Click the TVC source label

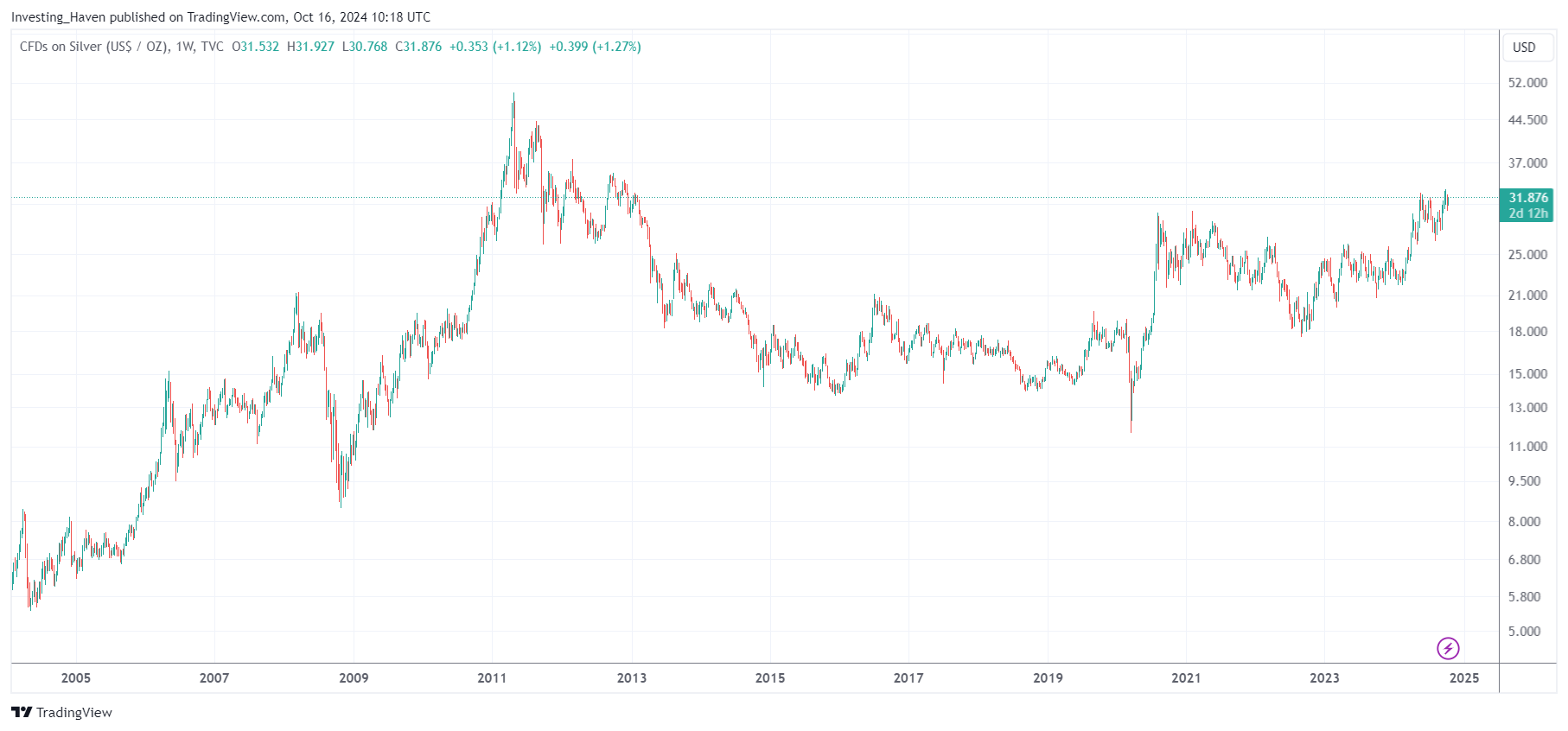pyautogui.click(x=212, y=47)
